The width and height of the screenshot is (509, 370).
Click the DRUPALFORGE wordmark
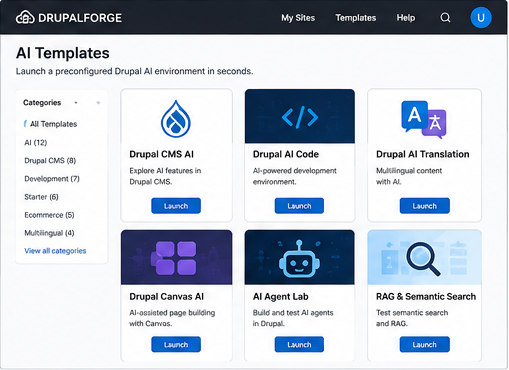pos(80,18)
